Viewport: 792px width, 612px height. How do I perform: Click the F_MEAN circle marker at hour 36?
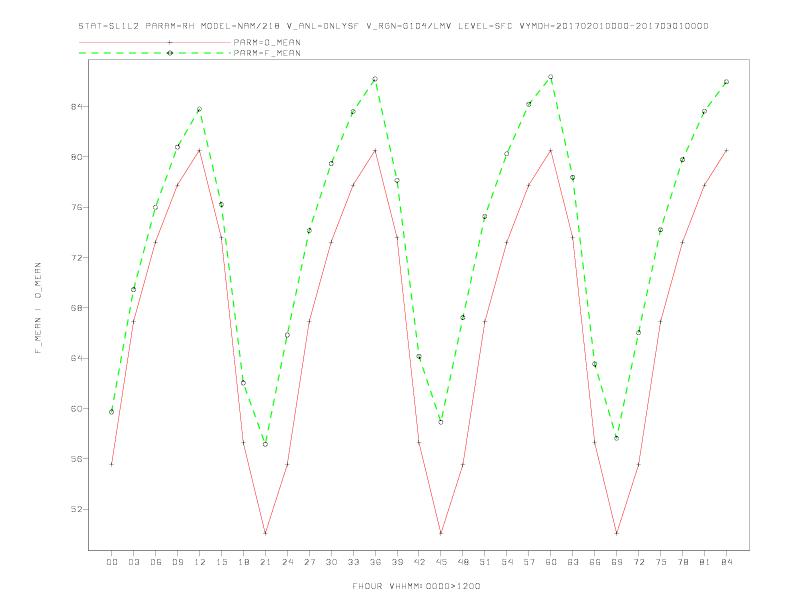[375, 79]
